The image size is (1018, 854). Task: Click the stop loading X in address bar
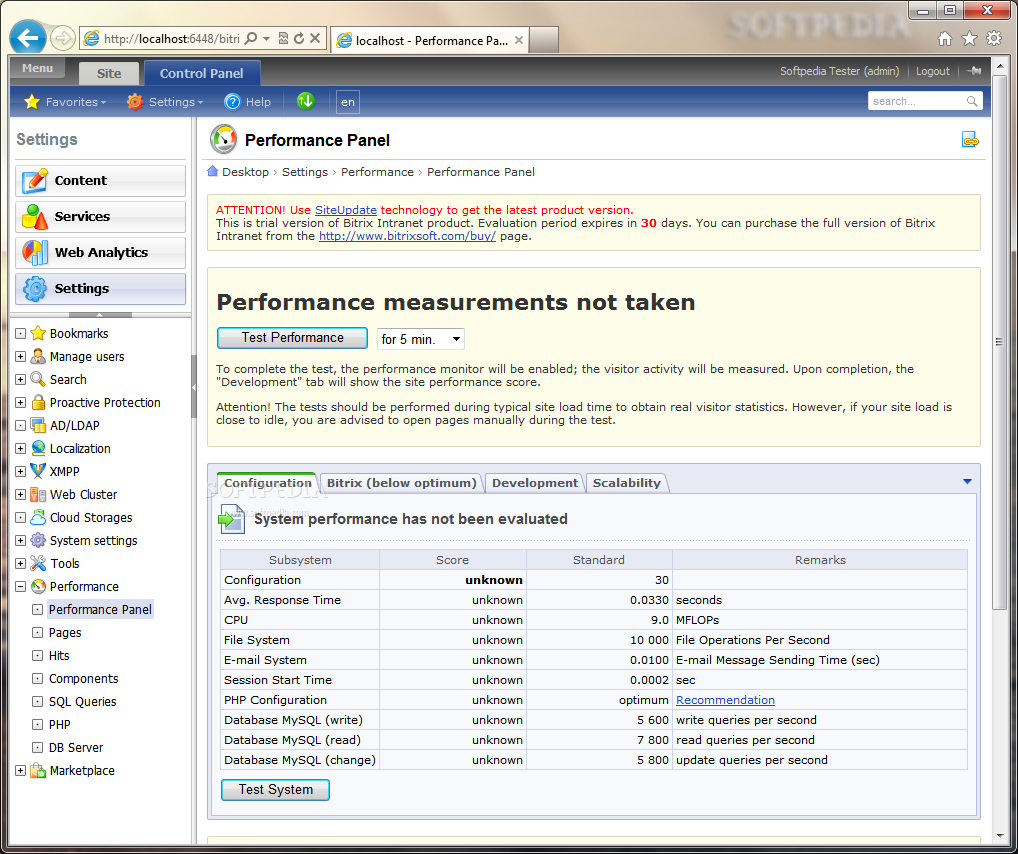[315, 38]
